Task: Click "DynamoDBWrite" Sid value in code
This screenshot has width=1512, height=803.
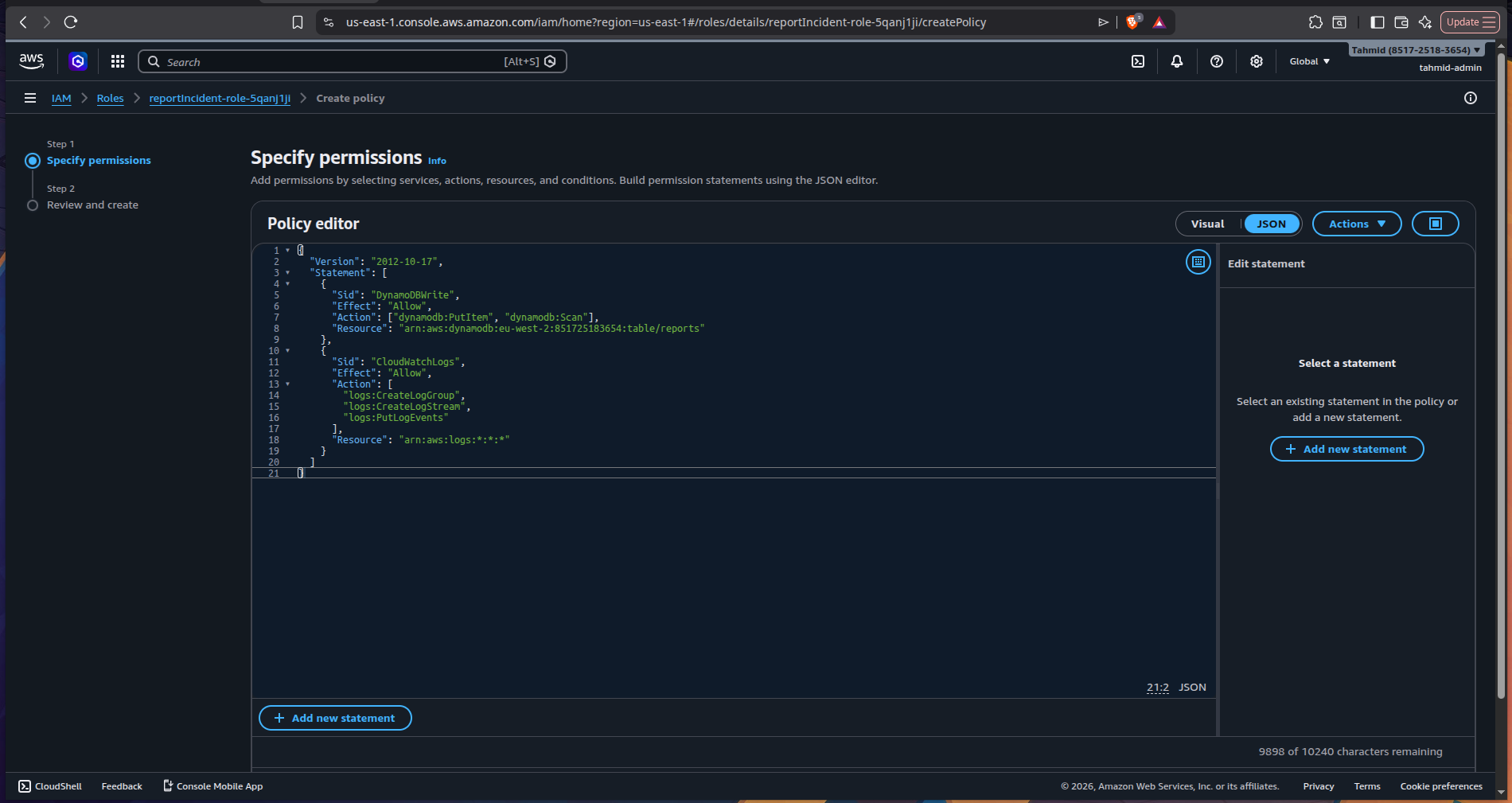Action: pyautogui.click(x=413, y=295)
